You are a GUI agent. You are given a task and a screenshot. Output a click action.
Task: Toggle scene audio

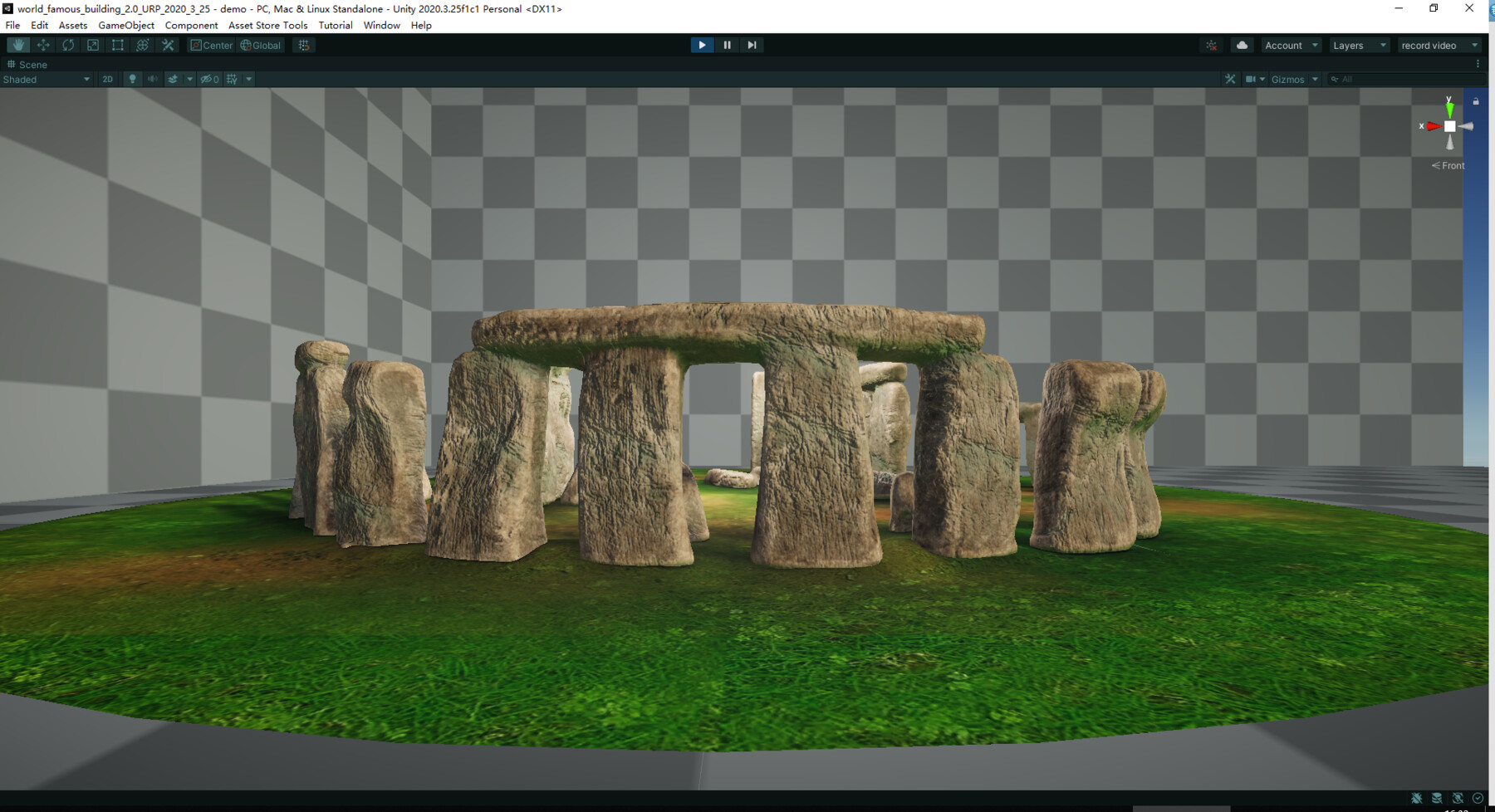tap(152, 79)
